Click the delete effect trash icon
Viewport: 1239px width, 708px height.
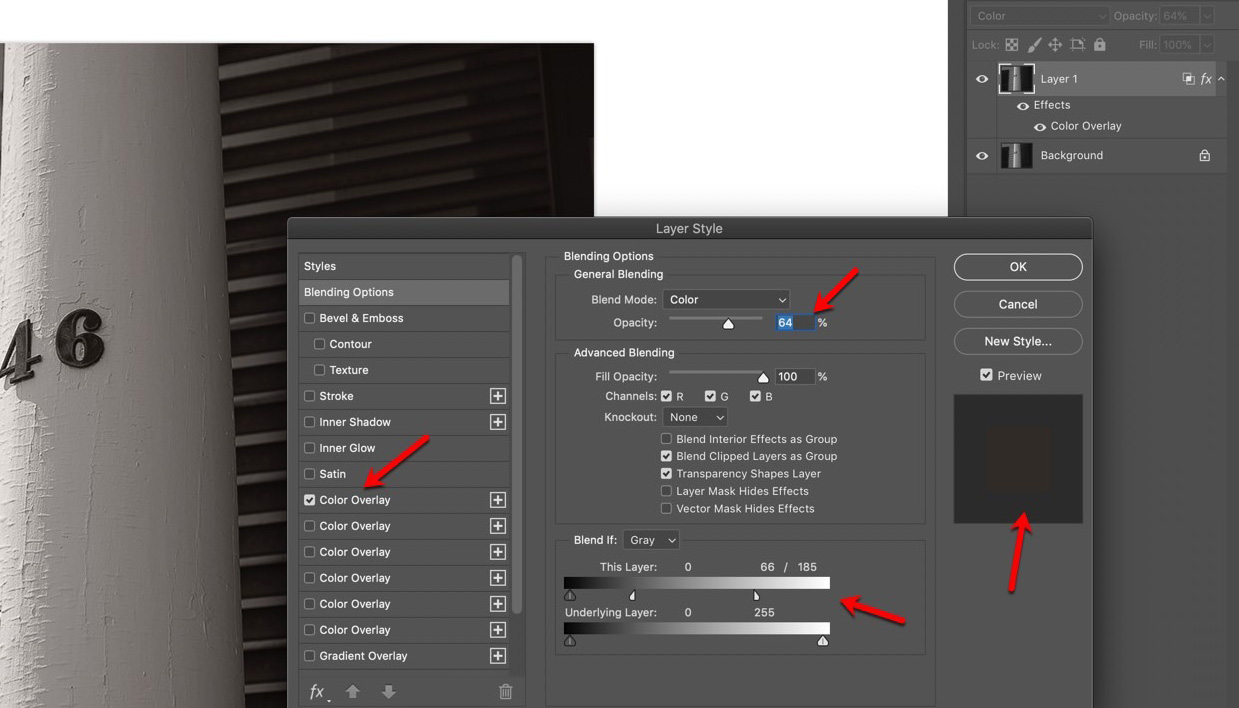point(505,691)
